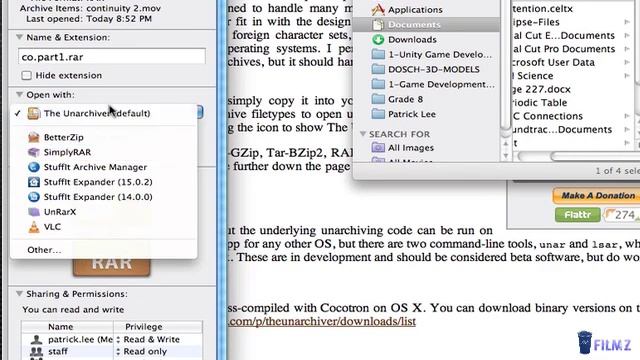Click the green Flattr button

pos(578,215)
